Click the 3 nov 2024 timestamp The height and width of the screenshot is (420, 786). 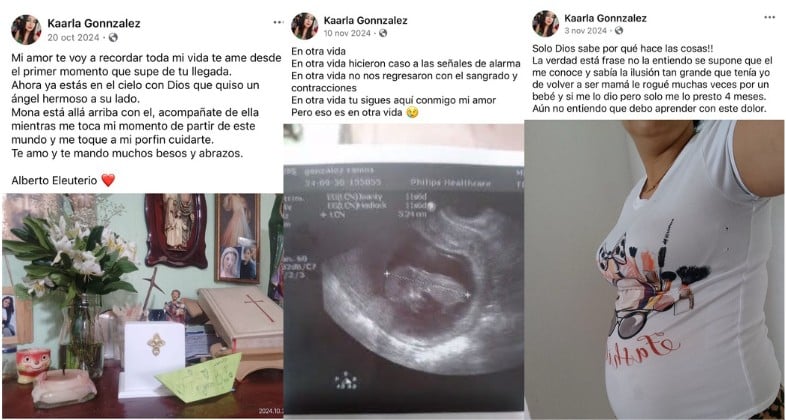(585, 31)
